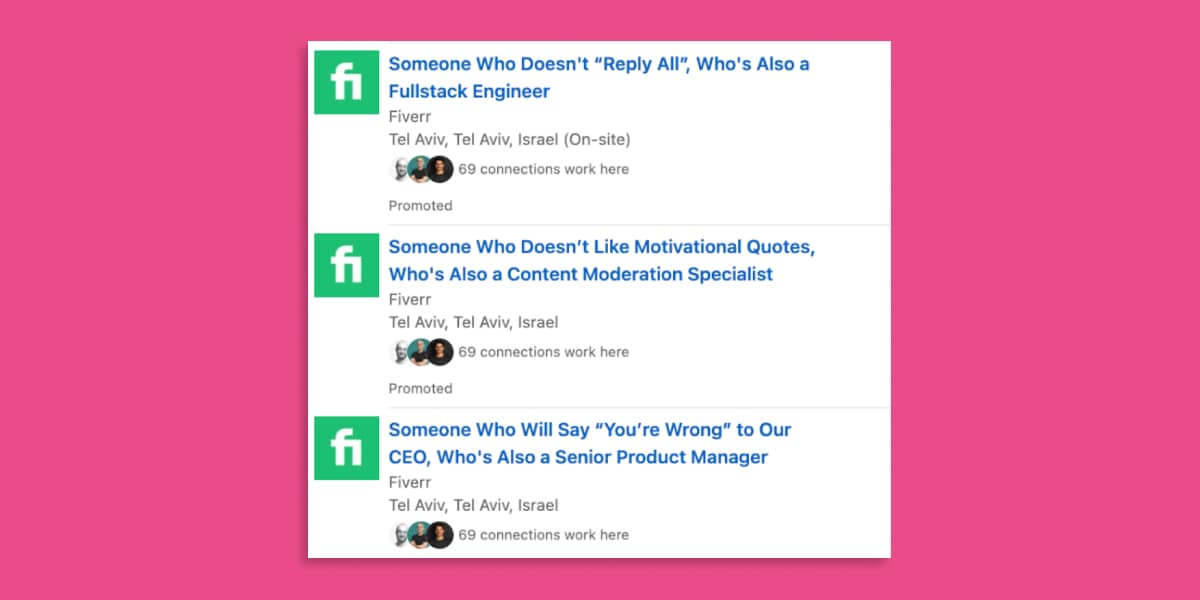1200x600 pixels.
Task: Click location text under Senior Product Manager job
Action: (x=473, y=505)
